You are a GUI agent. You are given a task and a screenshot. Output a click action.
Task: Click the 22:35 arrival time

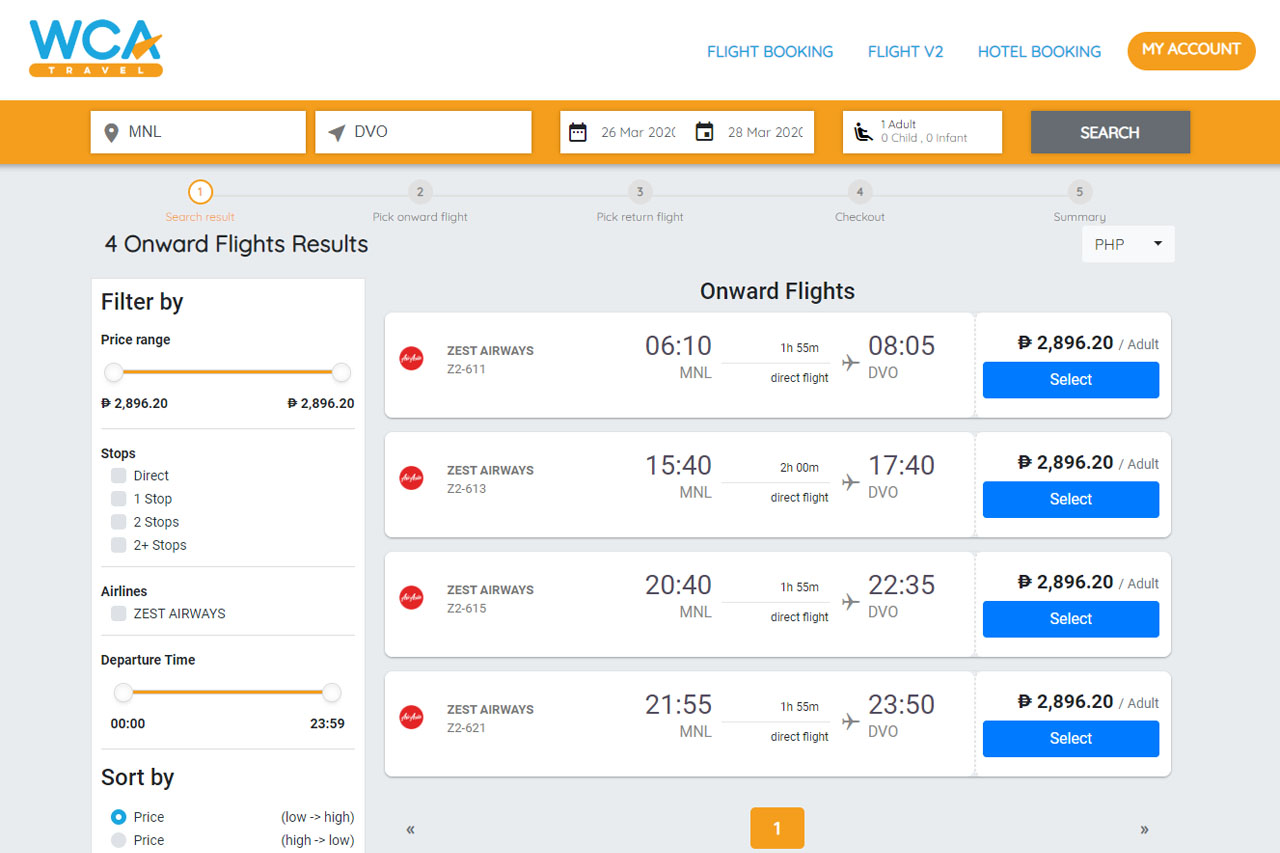point(901,584)
